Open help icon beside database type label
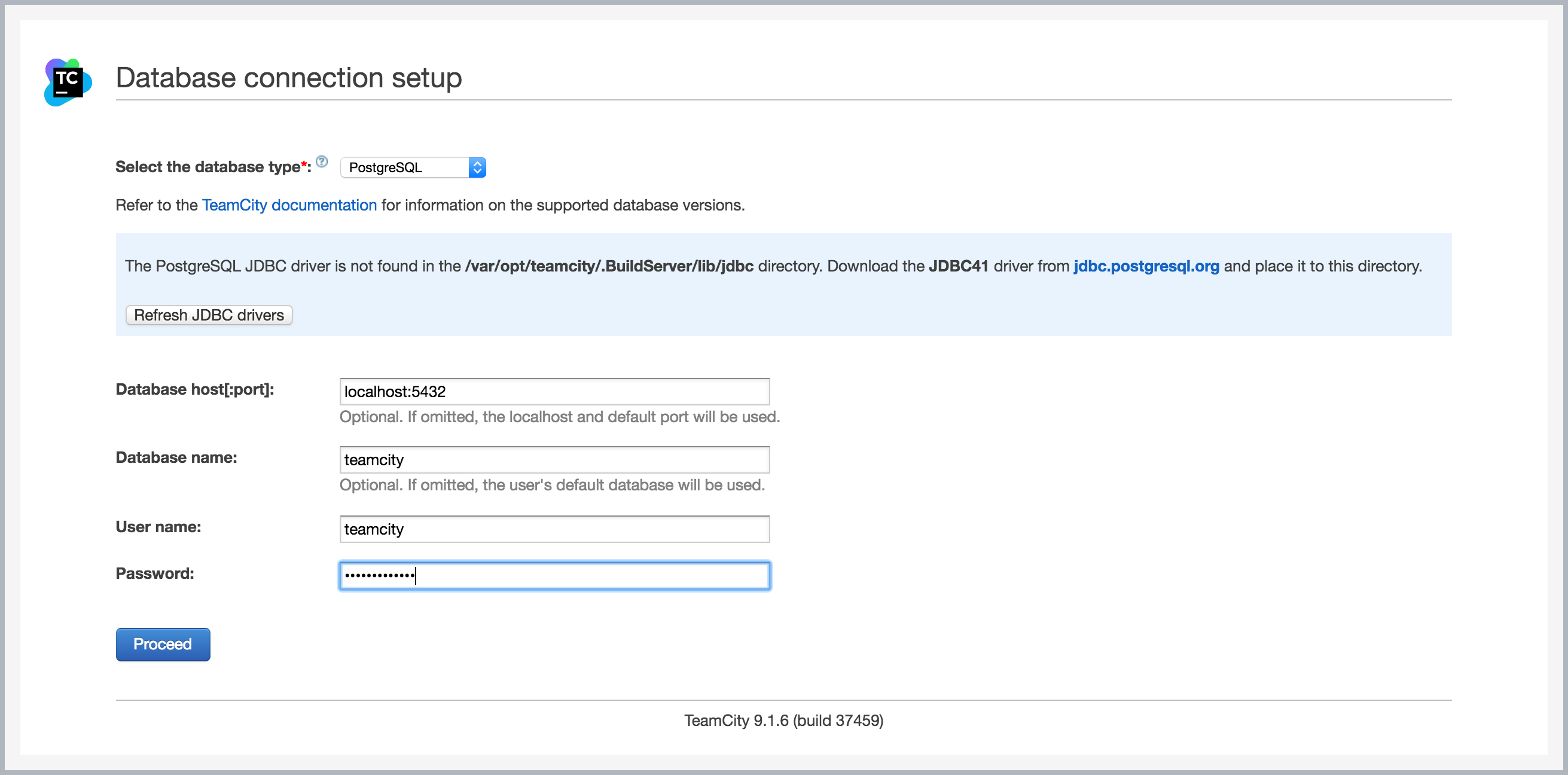 click(x=322, y=161)
